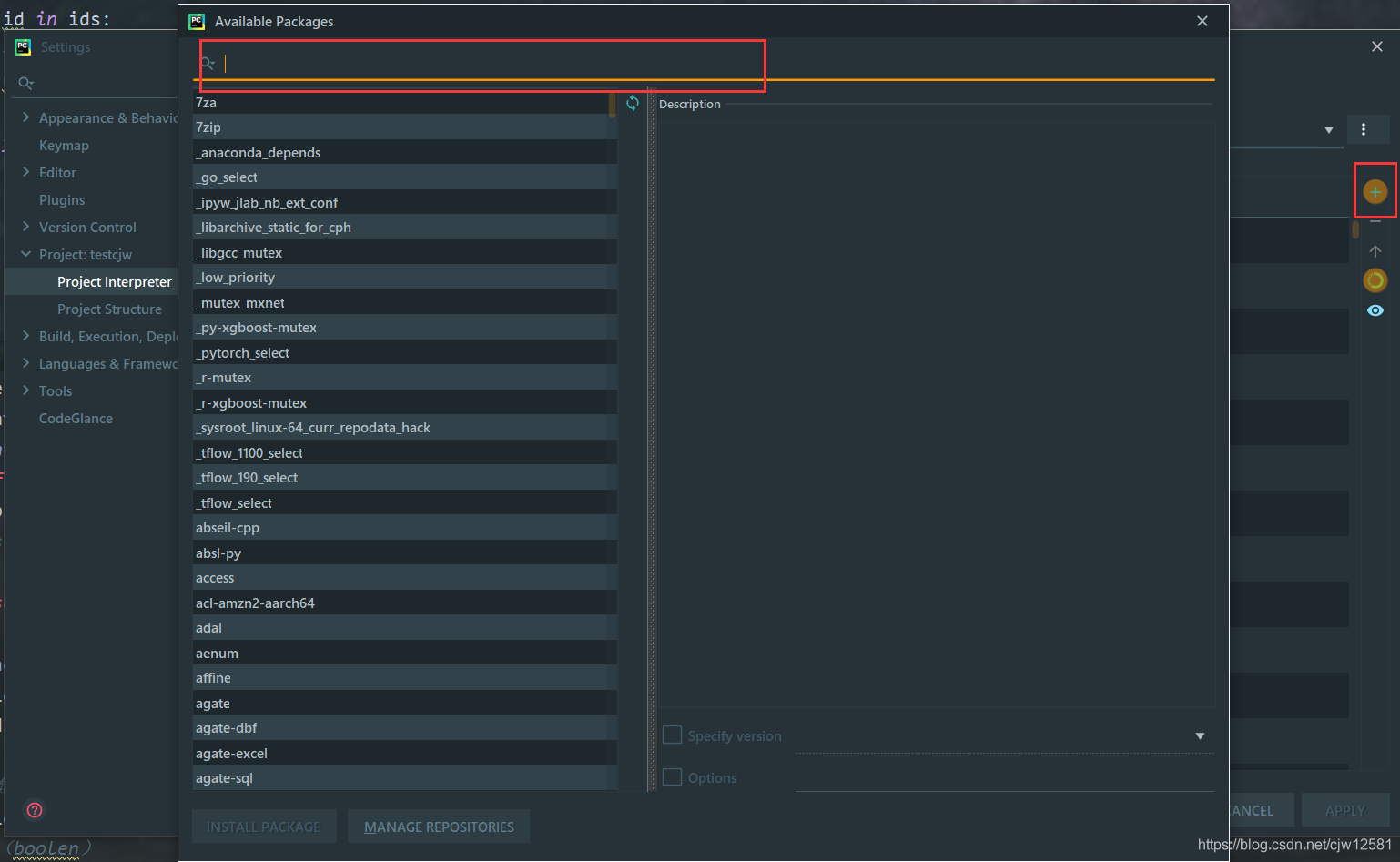
Task: Expand the Version Control section
Action: (x=25, y=227)
